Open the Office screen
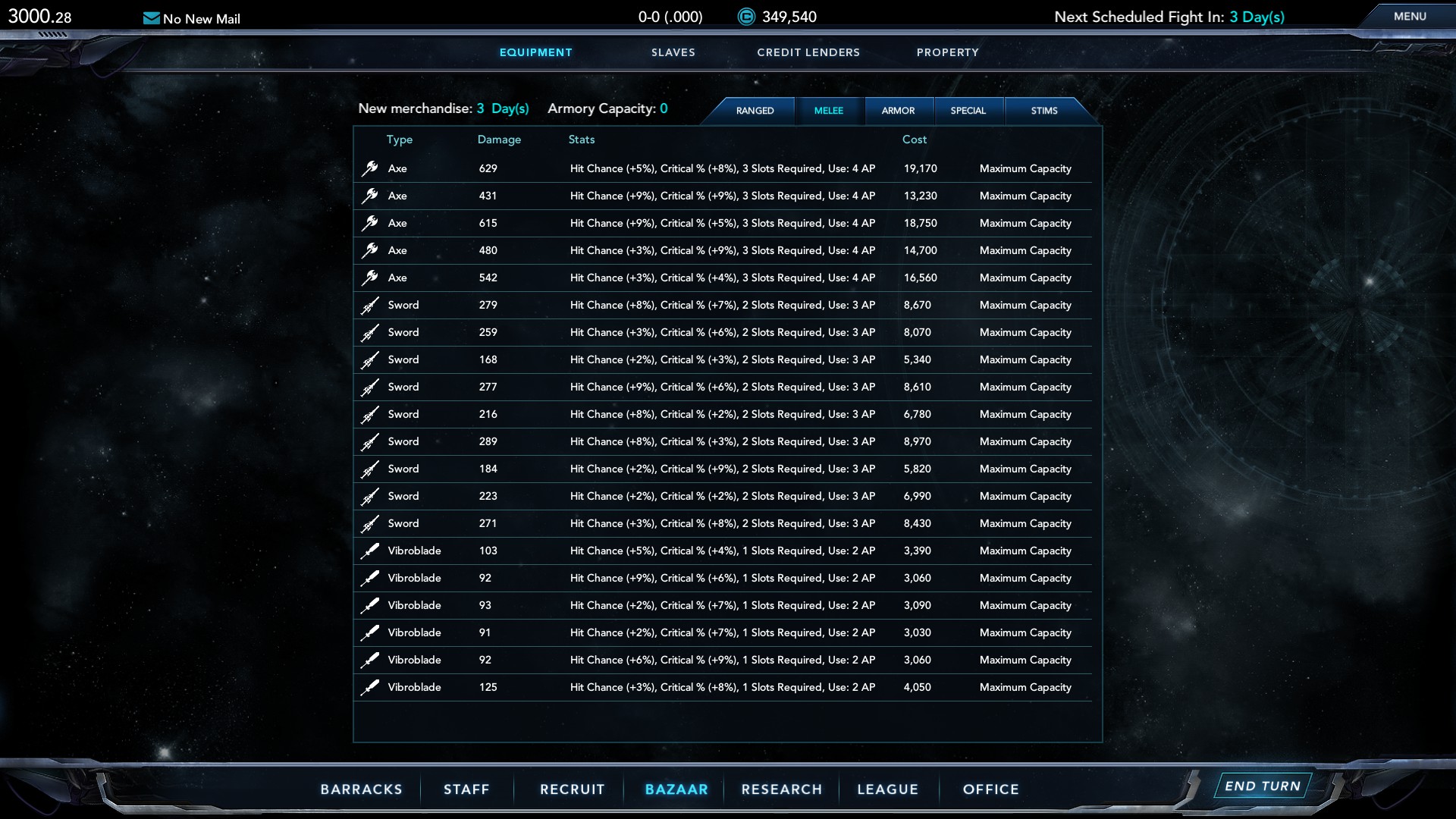The width and height of the screenshot is (1456, 819). pyautogui.click(x=991, y=789)
